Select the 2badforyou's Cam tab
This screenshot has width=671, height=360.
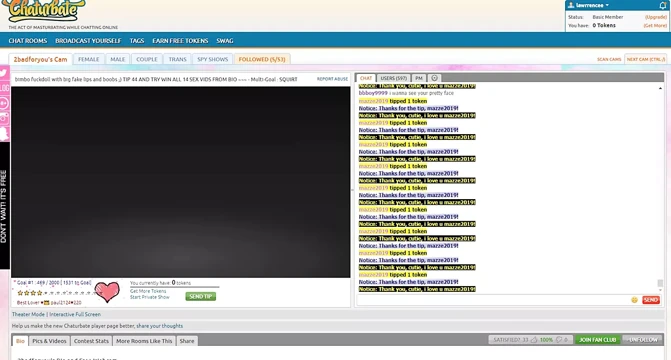[x=40, y=59]
